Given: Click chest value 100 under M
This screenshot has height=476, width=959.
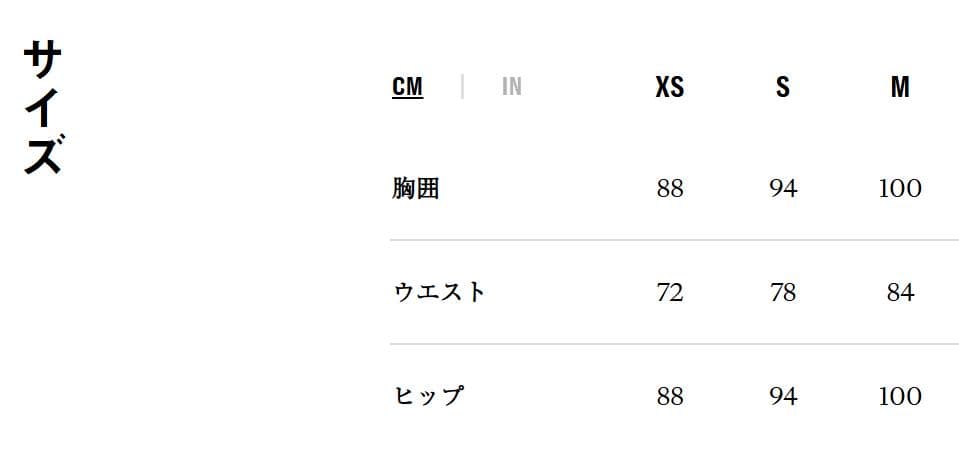Looking at the screenshot, I should click(899, 188).
